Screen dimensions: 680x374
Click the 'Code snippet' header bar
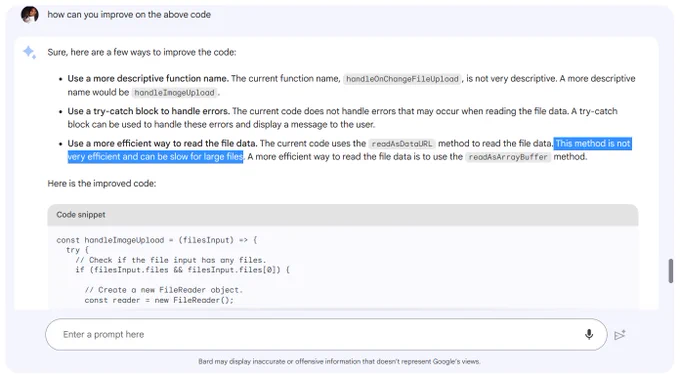tap(343, 215)
